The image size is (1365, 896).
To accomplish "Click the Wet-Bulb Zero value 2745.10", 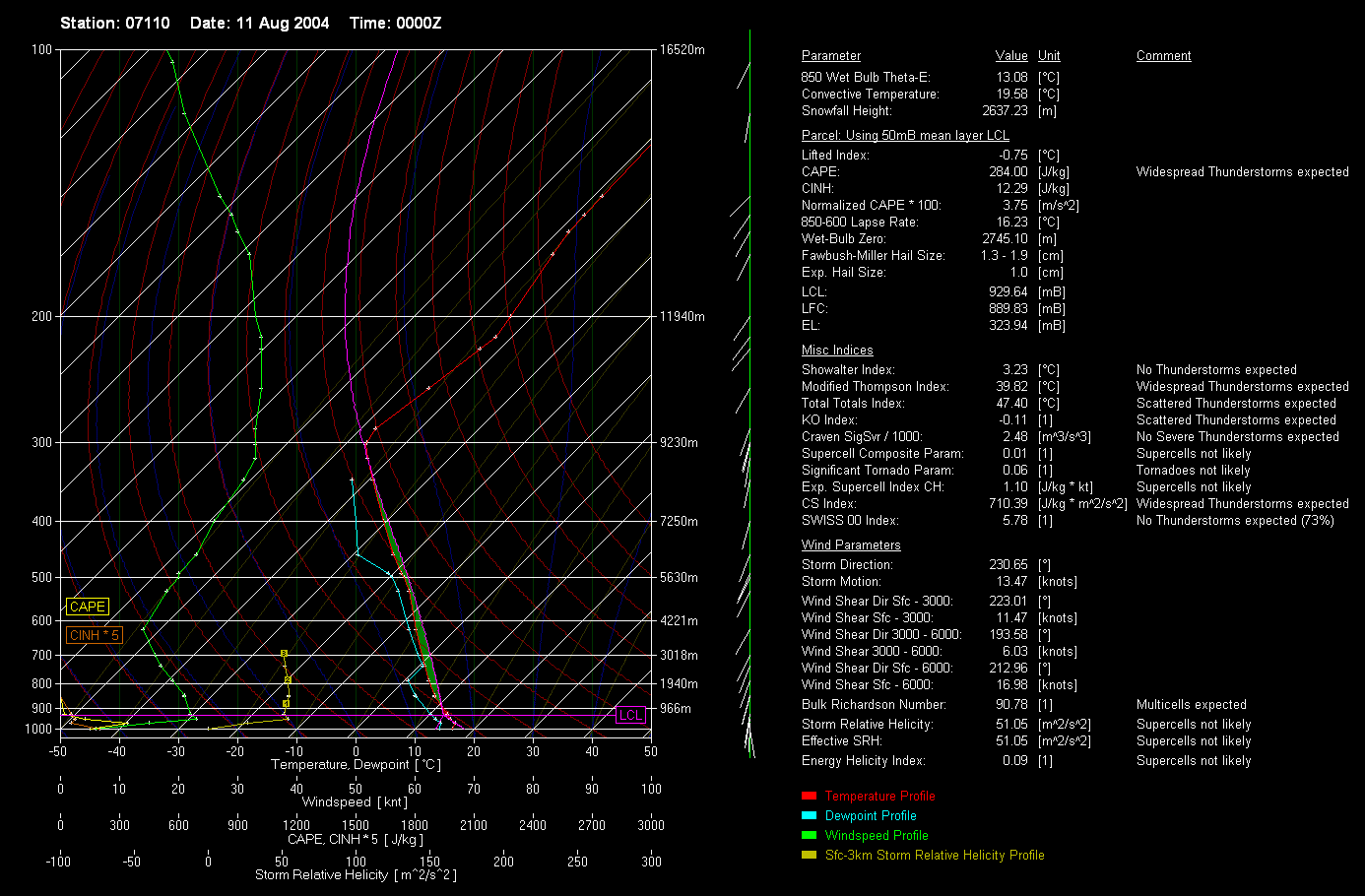I will [x=1005, y=238].
